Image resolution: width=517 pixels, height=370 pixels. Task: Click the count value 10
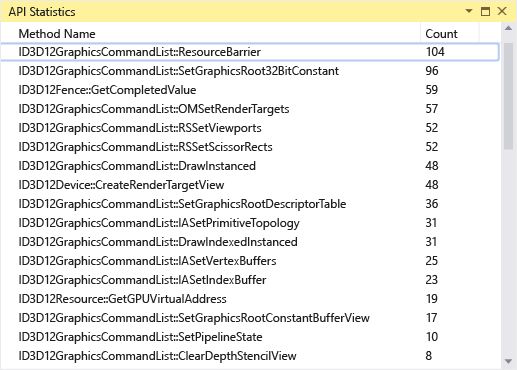(x=432, y=337)
